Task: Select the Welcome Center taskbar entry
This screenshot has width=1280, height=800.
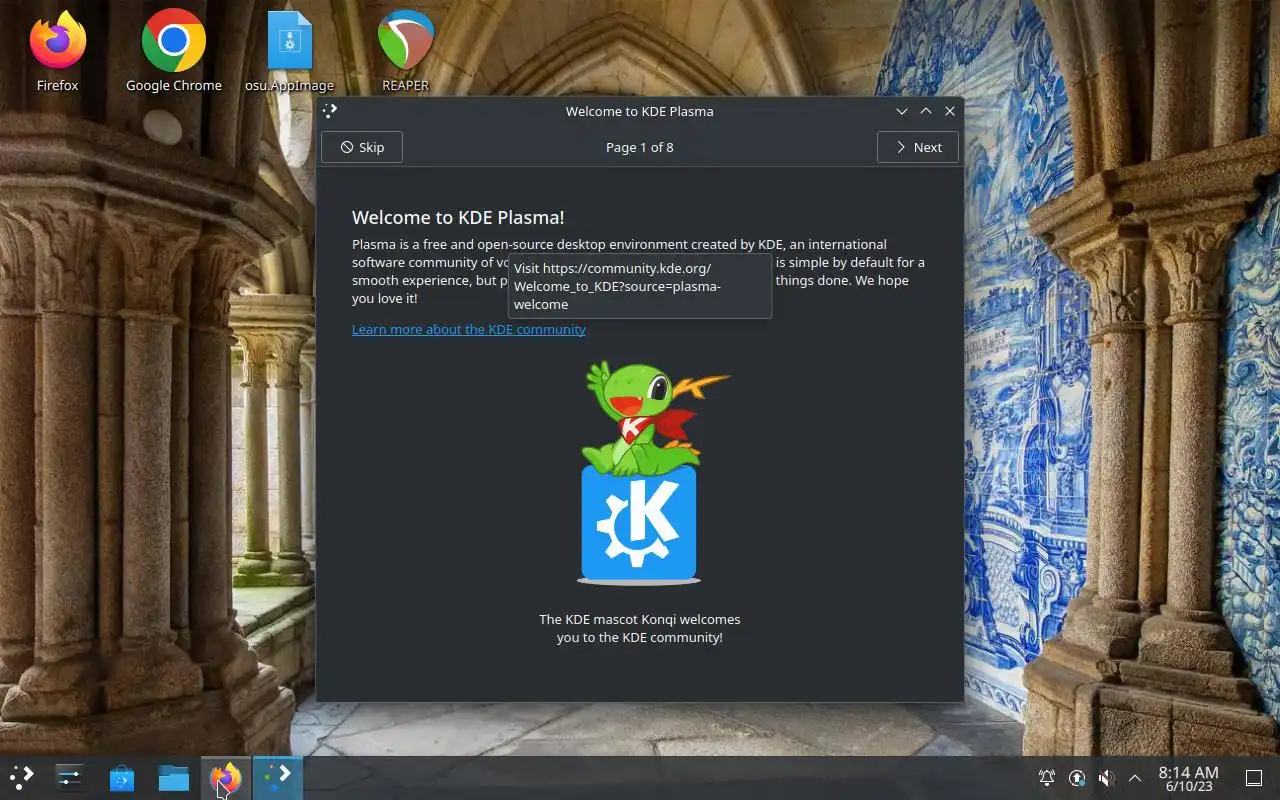Action: click(x=277, y=777)
